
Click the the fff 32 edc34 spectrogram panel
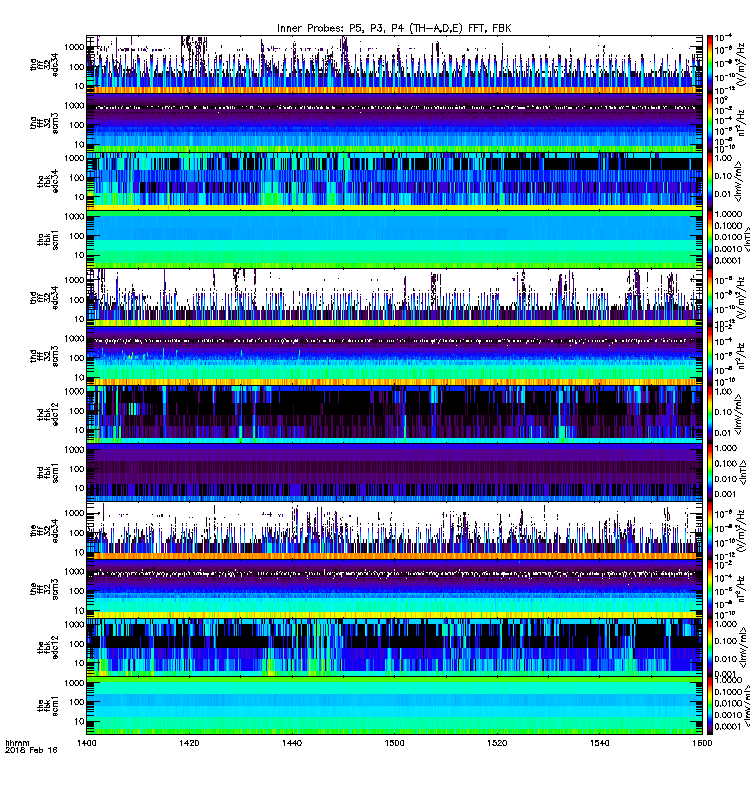tap(394, 531)
